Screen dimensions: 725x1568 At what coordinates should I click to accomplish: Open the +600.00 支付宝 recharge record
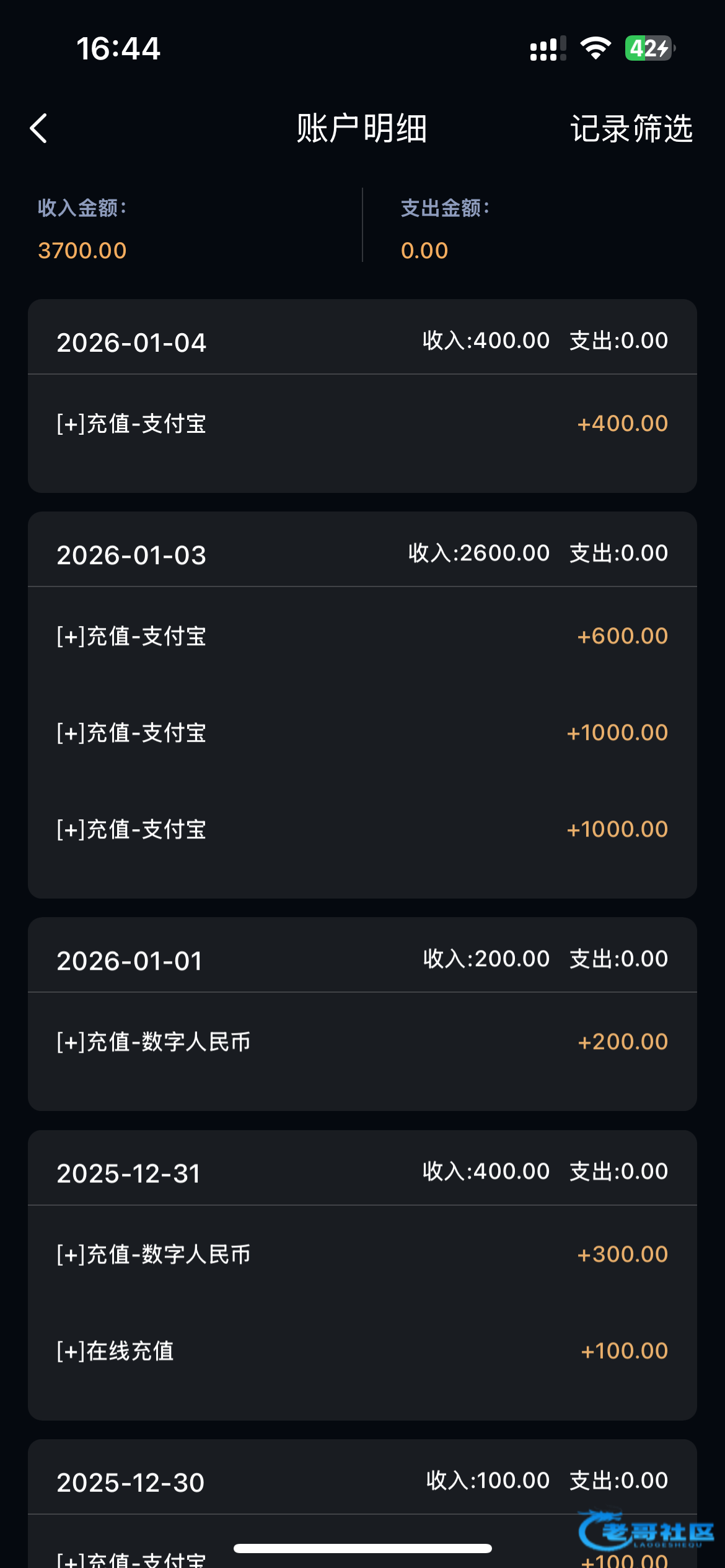tap(362, 637)
